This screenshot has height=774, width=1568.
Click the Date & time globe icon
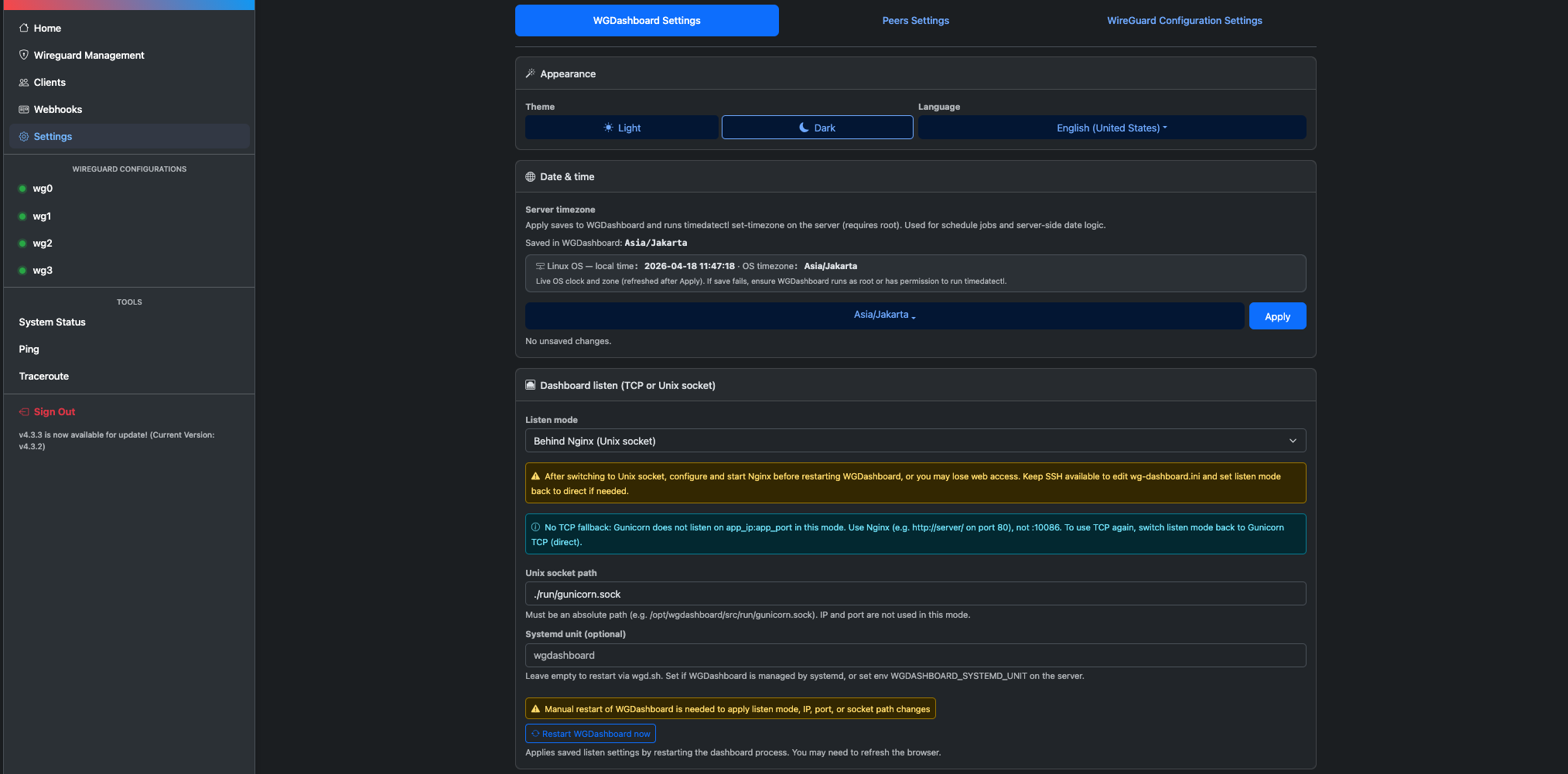click(531, 176)
